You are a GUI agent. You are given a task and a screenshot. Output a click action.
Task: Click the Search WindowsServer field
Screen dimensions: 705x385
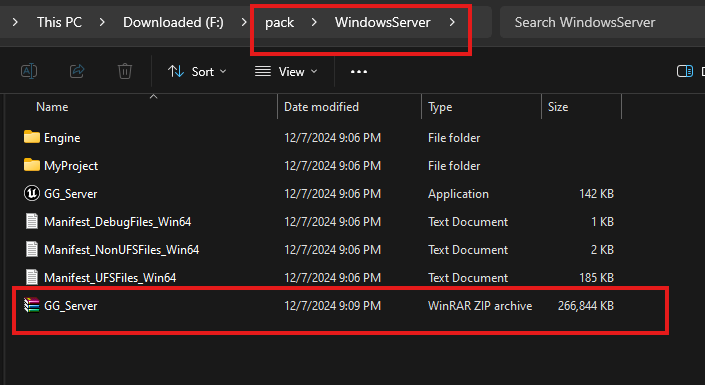tap(602, 22)
